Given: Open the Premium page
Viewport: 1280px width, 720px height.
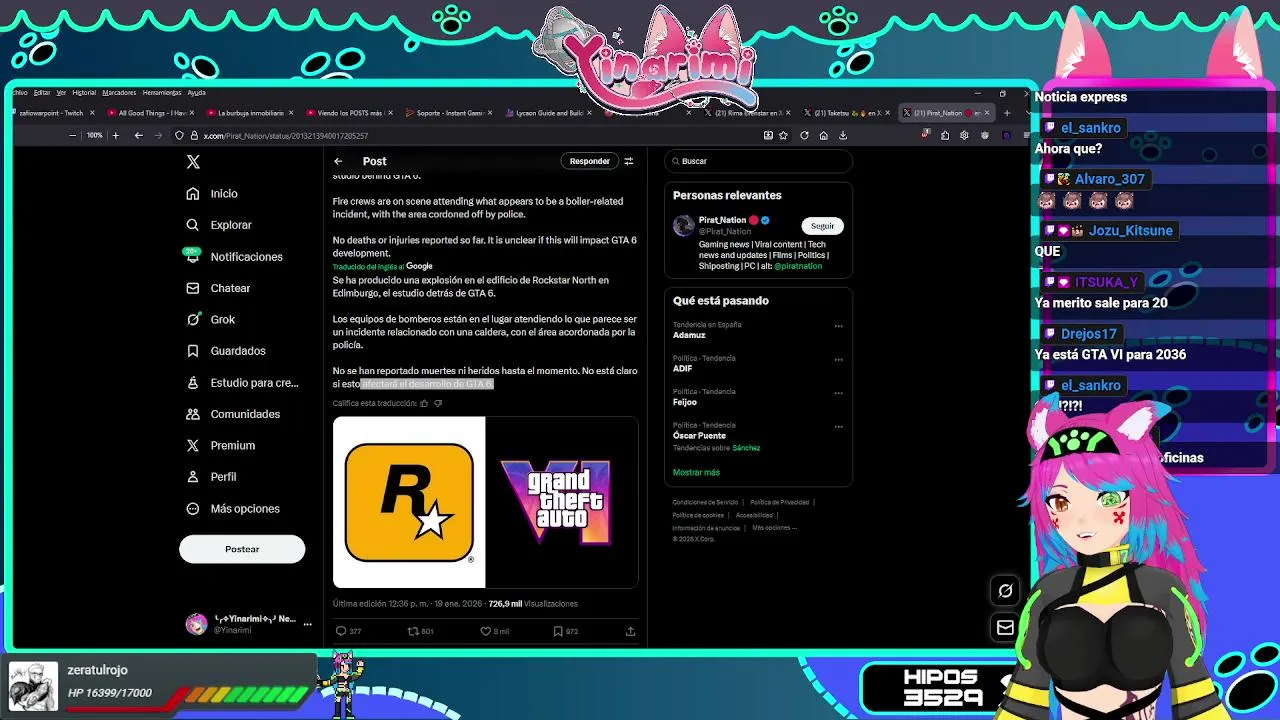Looking at the screenshot, I should 221,445.
